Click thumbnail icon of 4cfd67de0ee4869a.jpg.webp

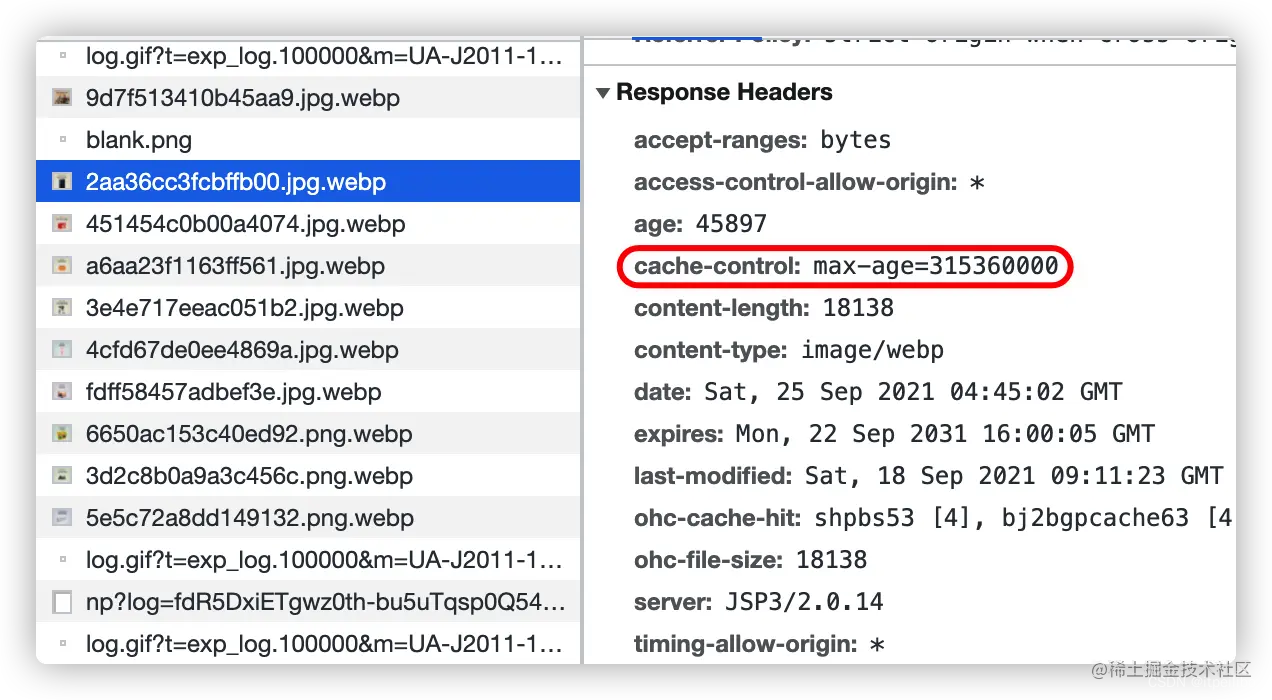pos(62,350)
